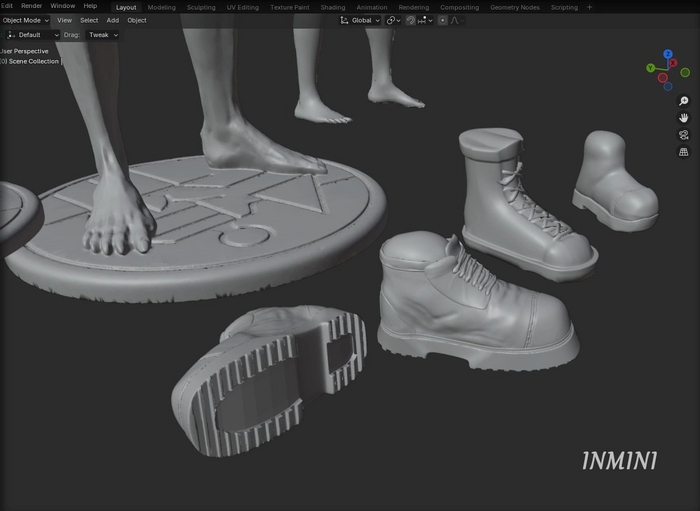Add a new workspace with plus button
700x511 pixels.
[x=589, y=7]
